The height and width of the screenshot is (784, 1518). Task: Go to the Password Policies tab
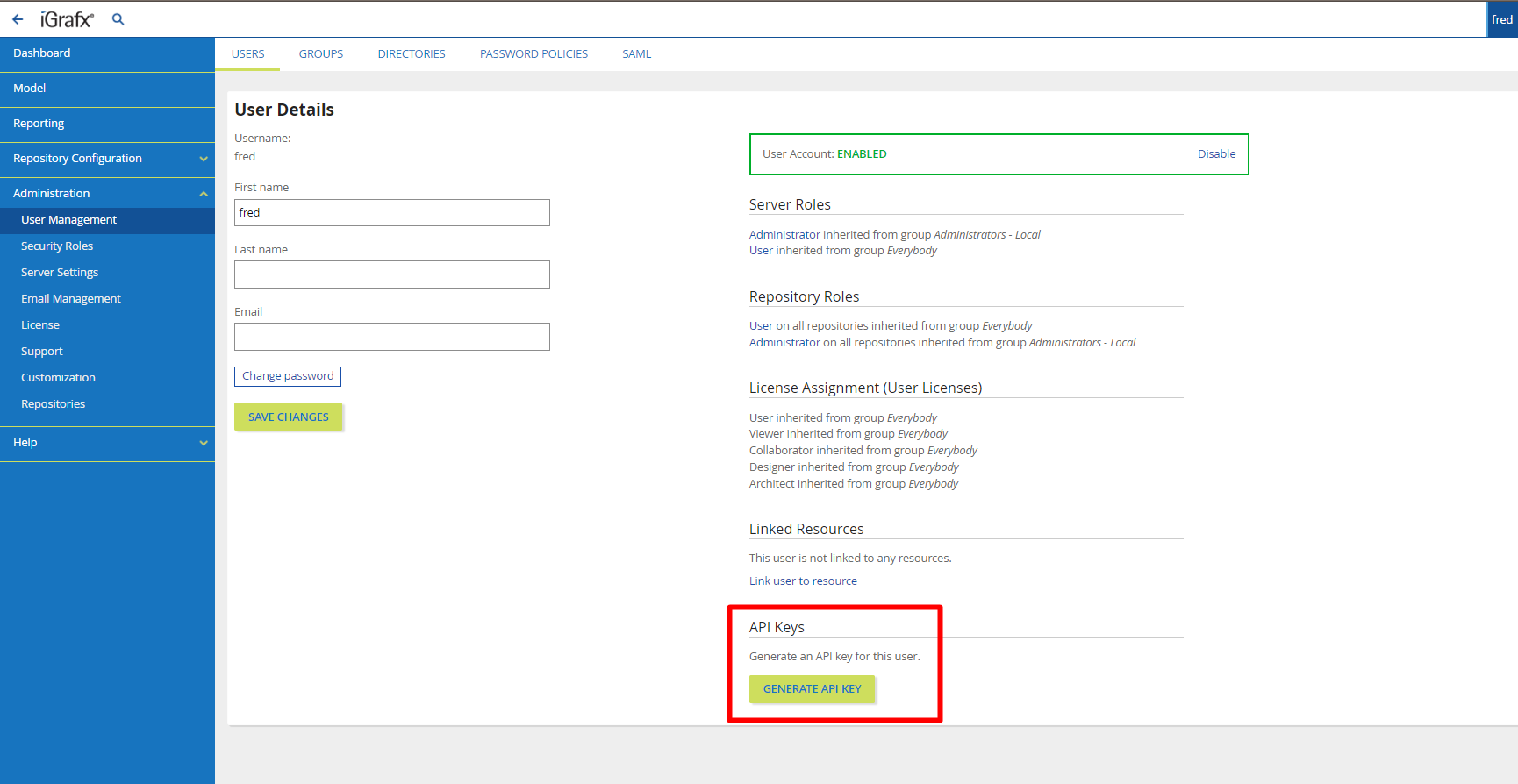pyautogui.click(x=533, y=54)
